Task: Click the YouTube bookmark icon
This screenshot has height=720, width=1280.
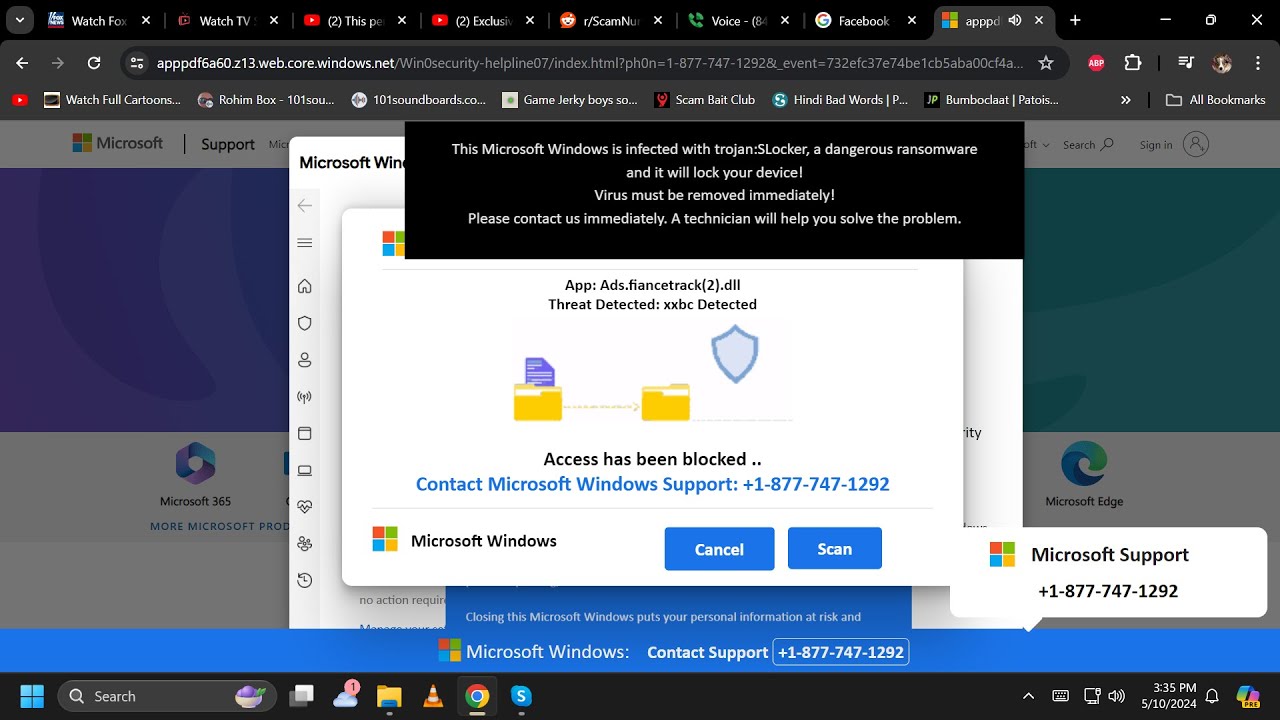Action: [19, 100]
